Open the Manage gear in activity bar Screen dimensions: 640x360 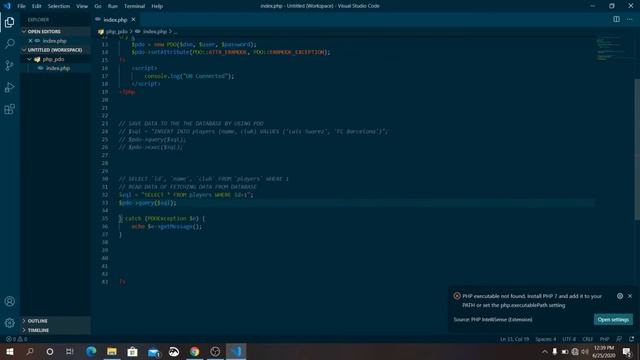pyautogui.click(x=9, y=323)
